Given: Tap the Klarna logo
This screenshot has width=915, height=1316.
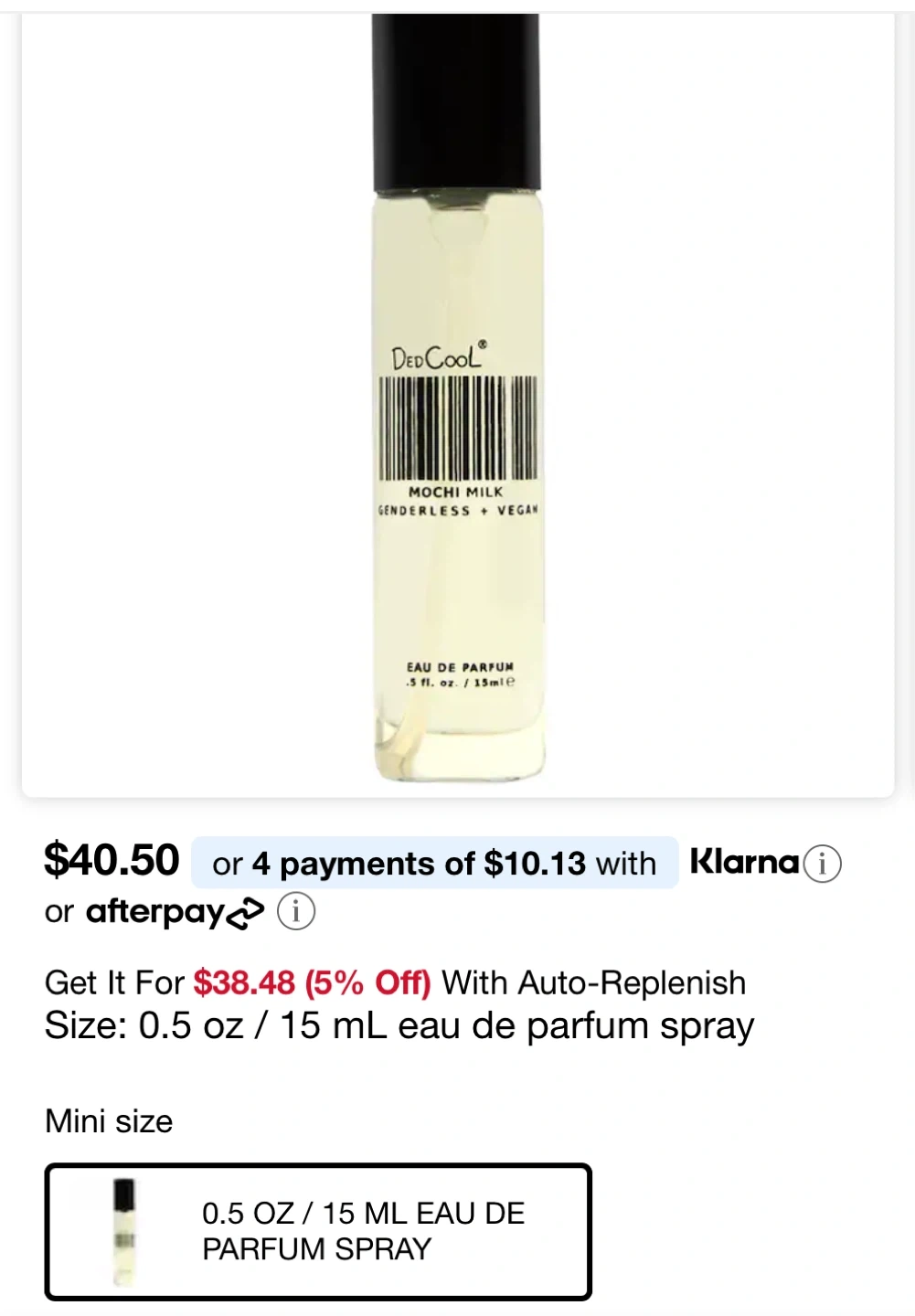Looking at the screenshot, I should pos(744,862).
